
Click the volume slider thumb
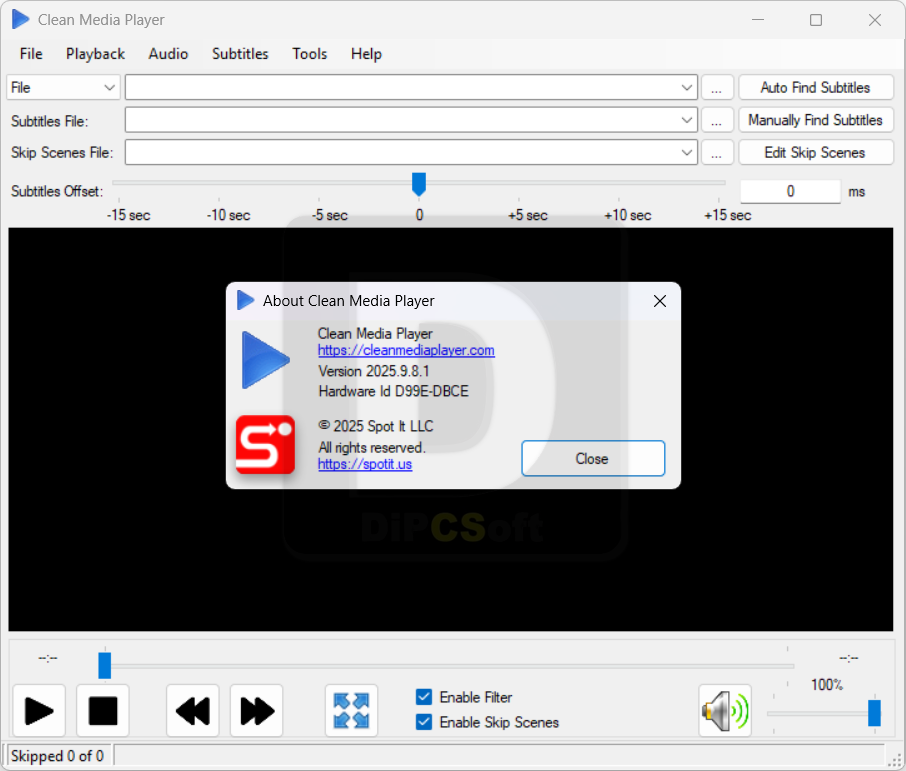tap(874, 713)
